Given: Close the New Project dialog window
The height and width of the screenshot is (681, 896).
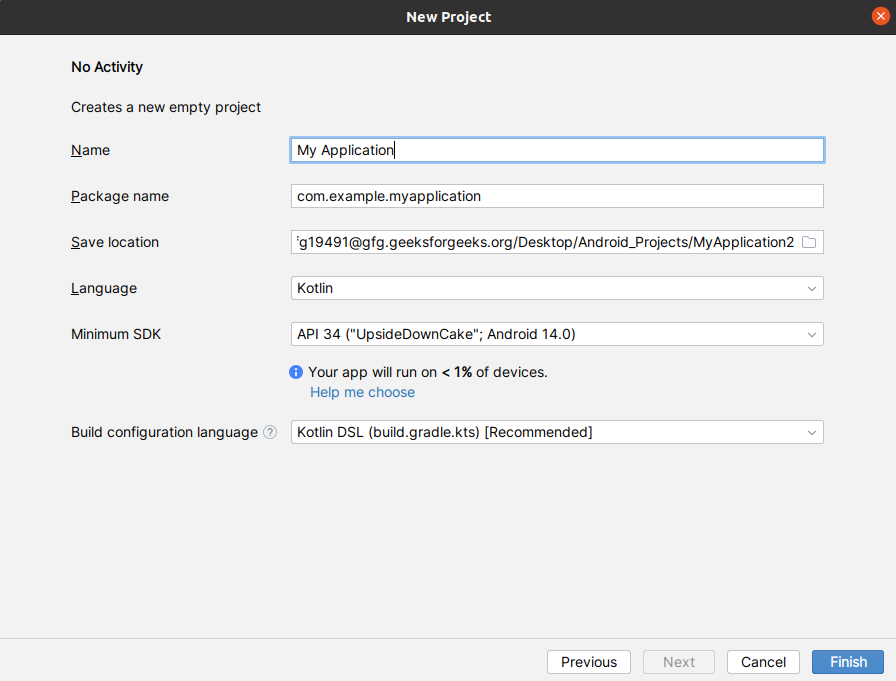Looking at the screenshot, I should [x=880, y=17].
